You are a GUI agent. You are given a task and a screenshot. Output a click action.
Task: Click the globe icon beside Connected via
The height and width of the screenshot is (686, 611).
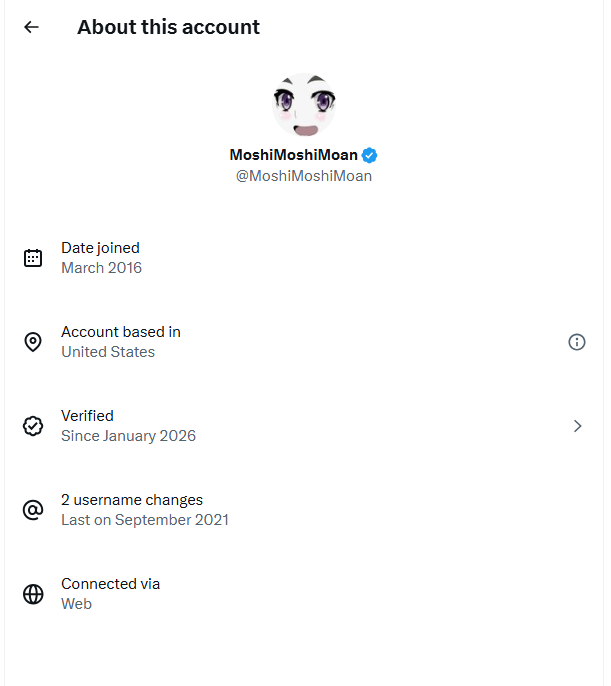[x=33, y=594]
